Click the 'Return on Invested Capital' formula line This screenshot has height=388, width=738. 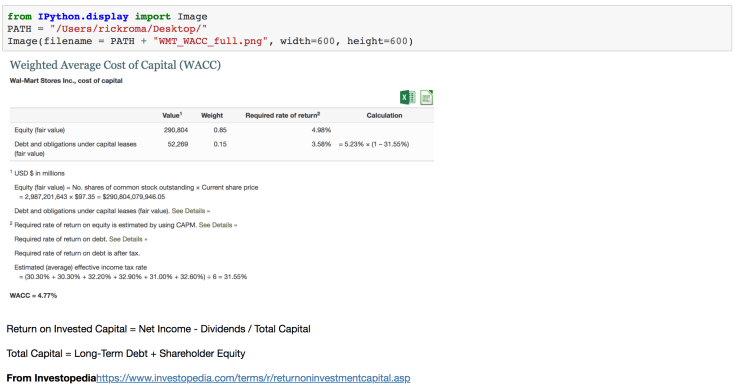[x=159, y=329]
